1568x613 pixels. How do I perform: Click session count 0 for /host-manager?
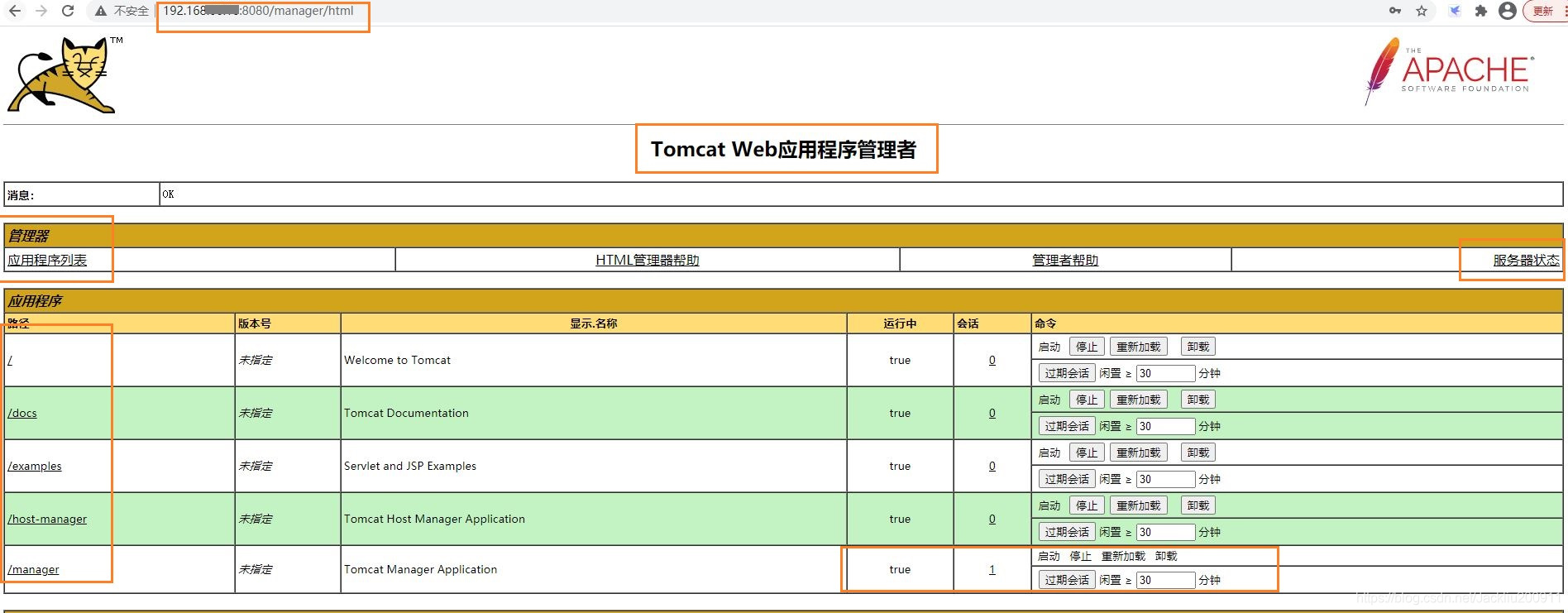point(992,519)
